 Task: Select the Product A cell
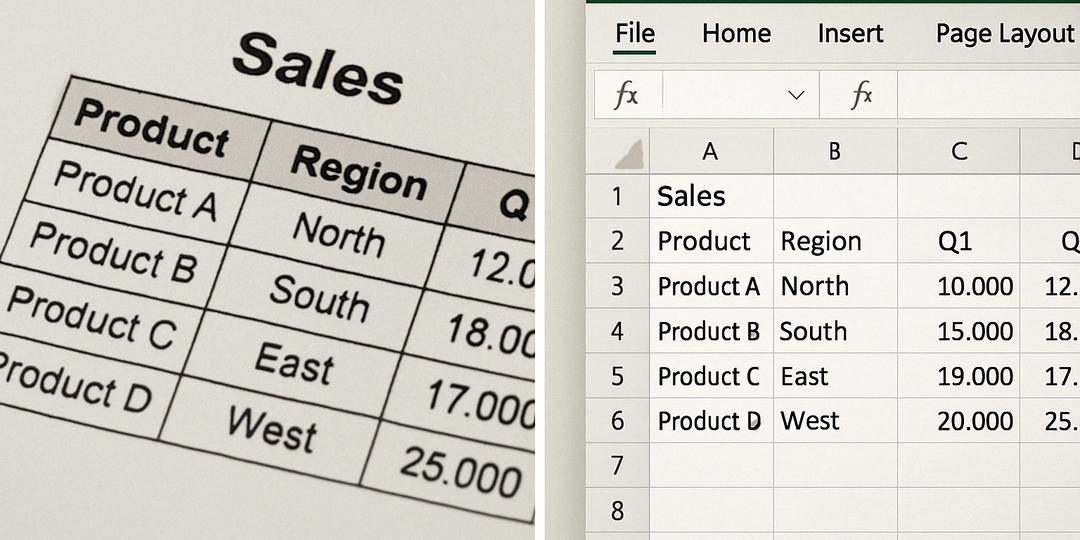point(708,286)
